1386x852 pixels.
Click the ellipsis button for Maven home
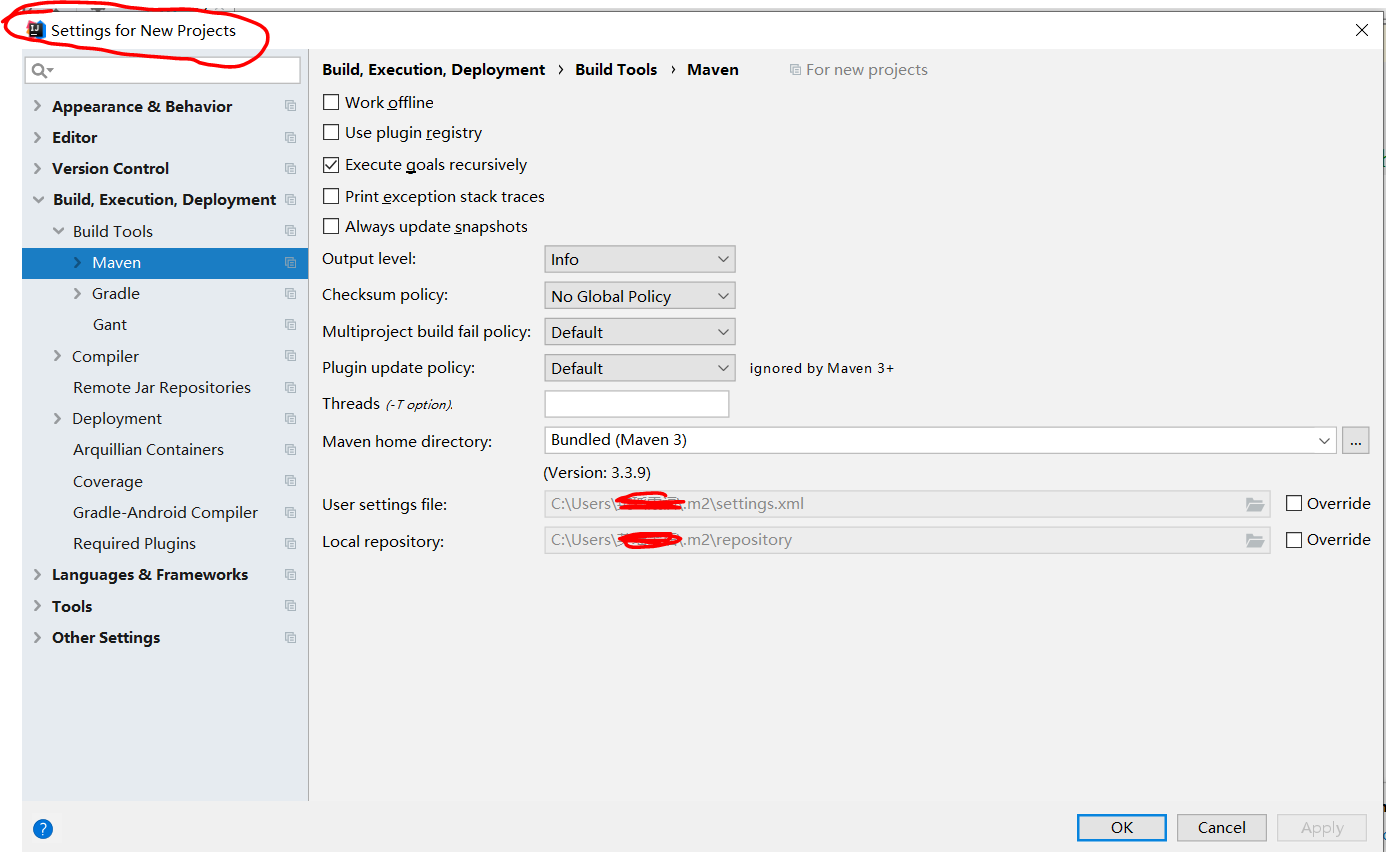pos(1356,440)
